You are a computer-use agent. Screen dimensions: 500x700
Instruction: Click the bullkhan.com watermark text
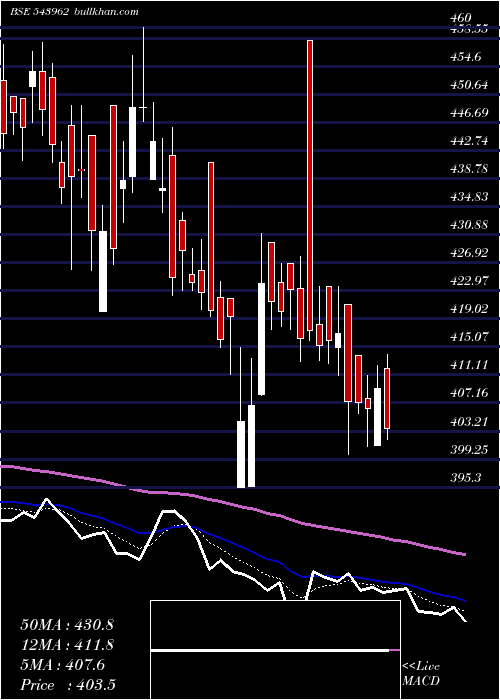105,12
